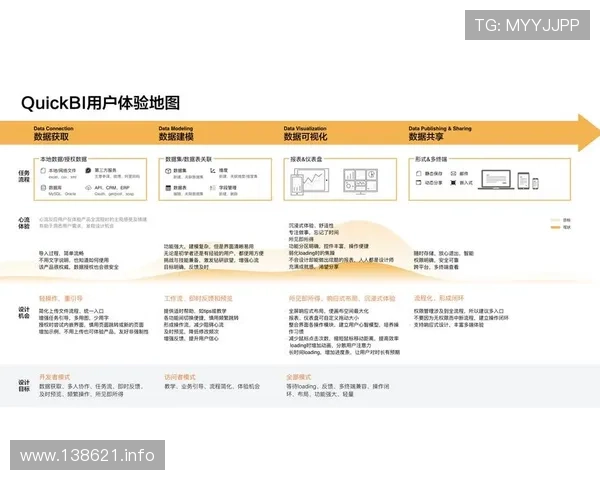Click the 维度 dimension icon

click(213, 170)
